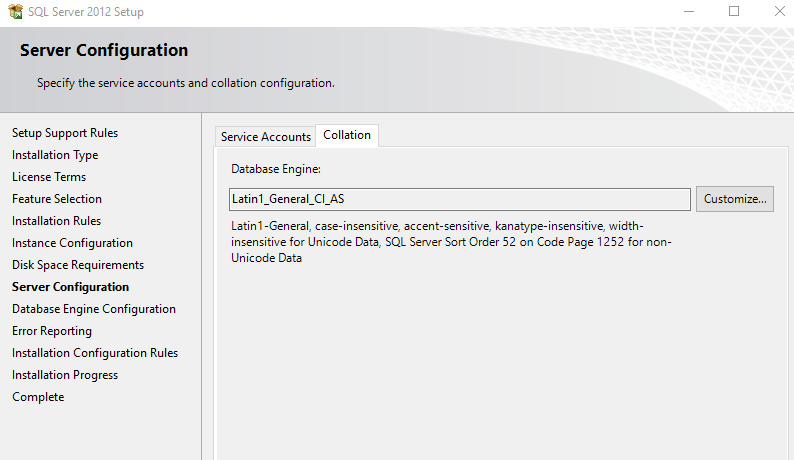Image resolution: width=794 pixels, height=460 pixels.
Task: Click Installation Rules in sidebar
Action: pyautogui.click(x=56, y=221)
